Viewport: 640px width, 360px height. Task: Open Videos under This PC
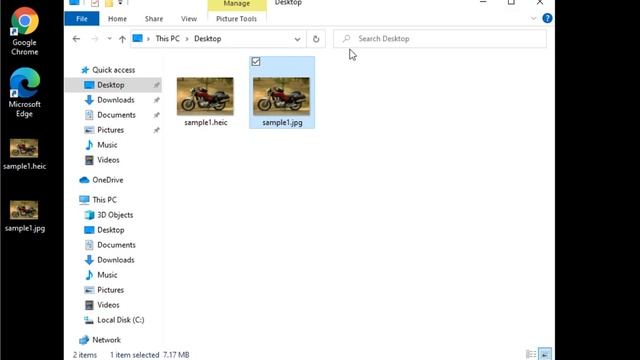(x=108, y=305)
